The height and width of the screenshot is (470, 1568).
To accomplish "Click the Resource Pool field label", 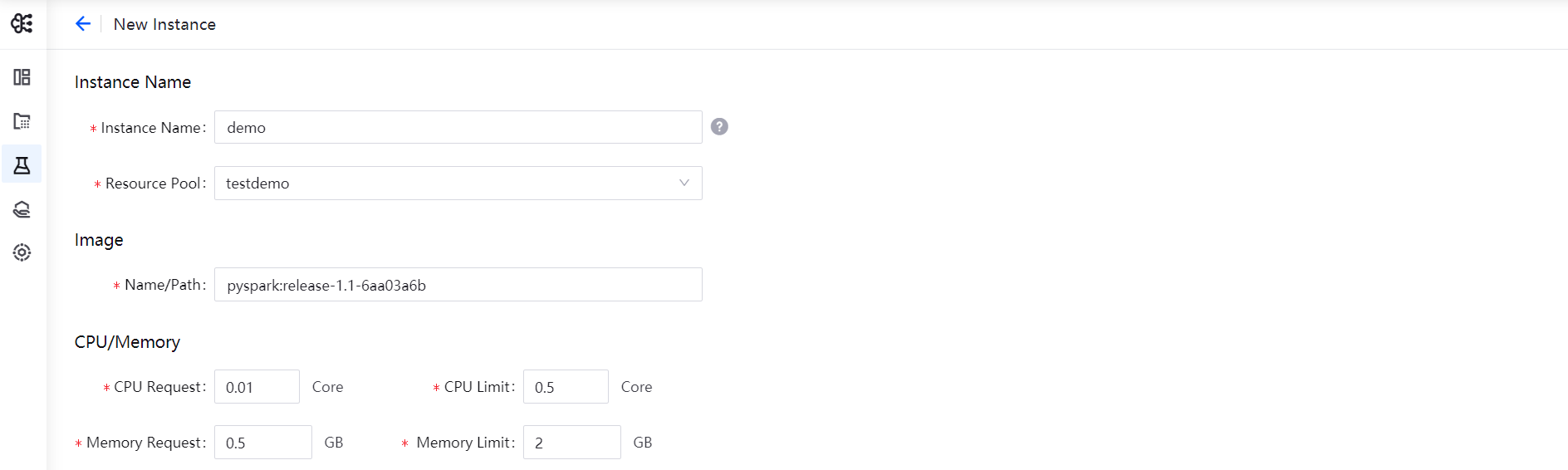I will tap(154, 184).
